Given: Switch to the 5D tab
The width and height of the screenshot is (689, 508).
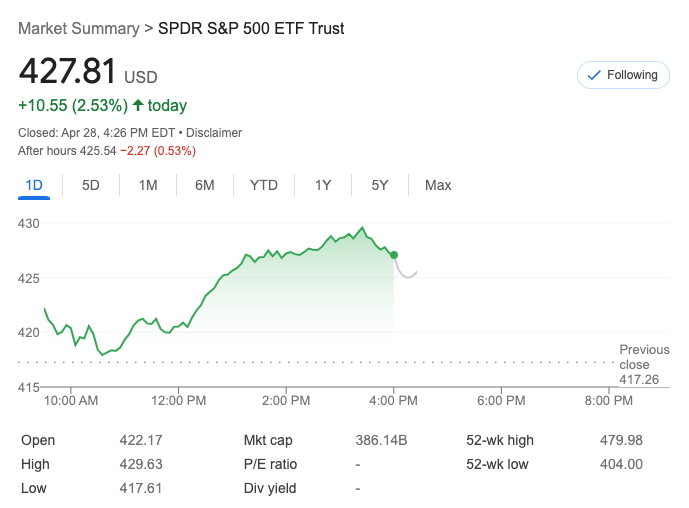Looking at the screenshot, I should (x=91, y=185).
